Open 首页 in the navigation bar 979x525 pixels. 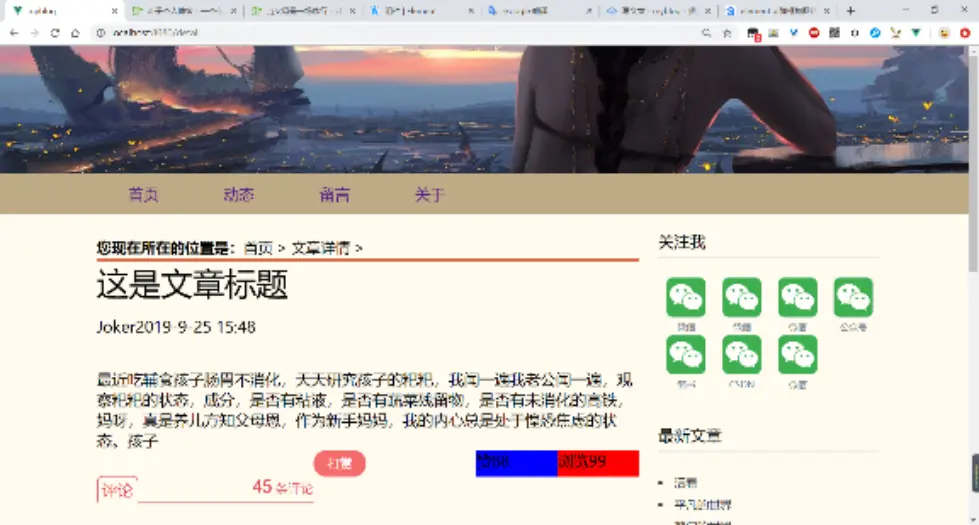click(x=143, y=195)
